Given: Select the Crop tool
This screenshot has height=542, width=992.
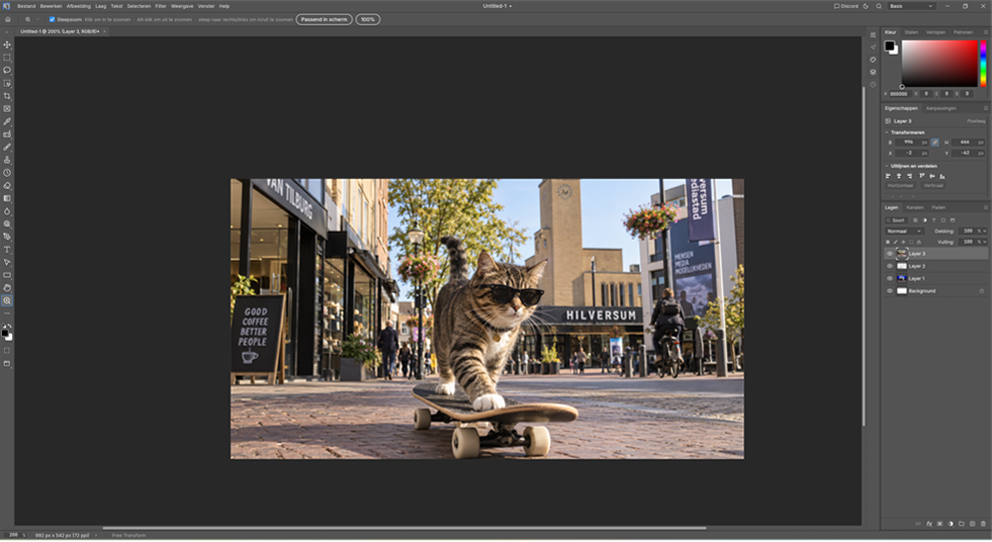Looking at the screenshot, I should click(7, 96).
